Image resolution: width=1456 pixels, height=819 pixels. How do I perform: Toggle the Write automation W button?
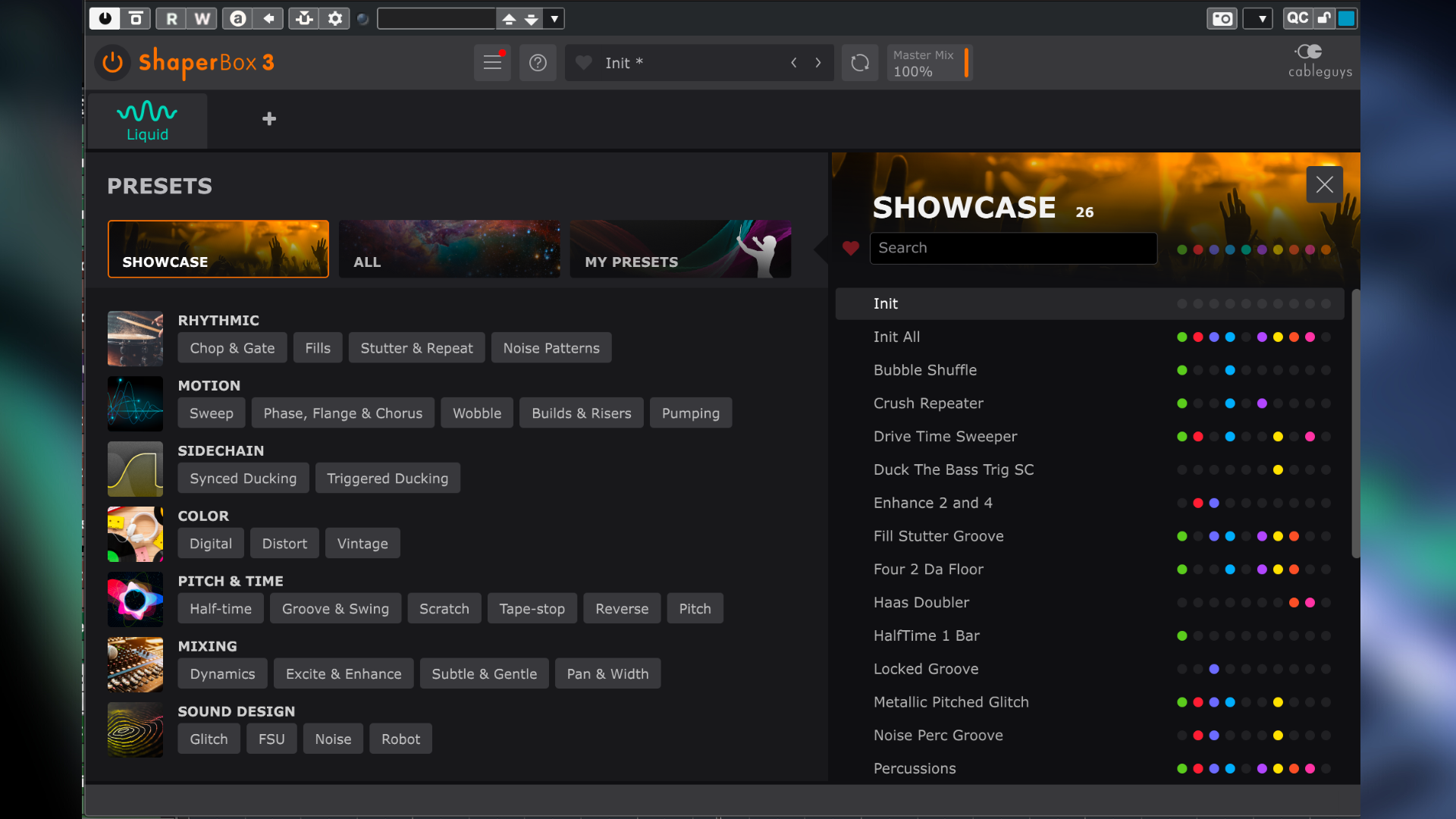(202, 18)
